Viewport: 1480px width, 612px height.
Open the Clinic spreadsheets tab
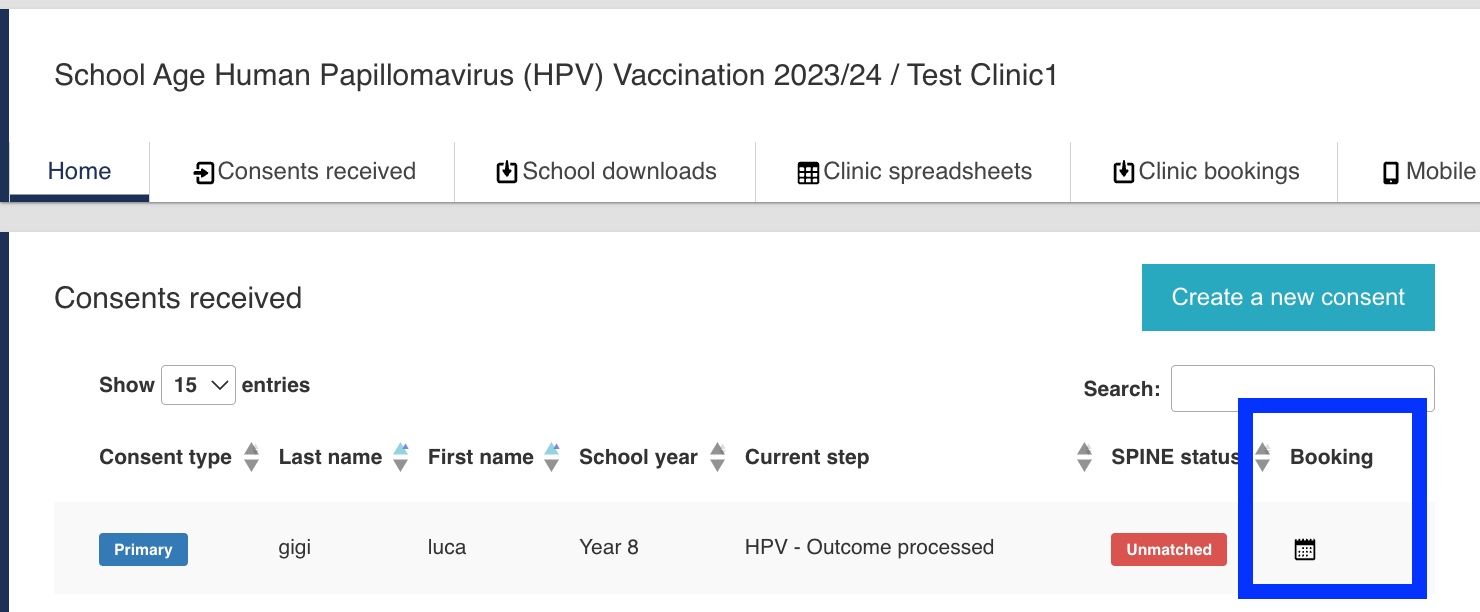[927, 171]
